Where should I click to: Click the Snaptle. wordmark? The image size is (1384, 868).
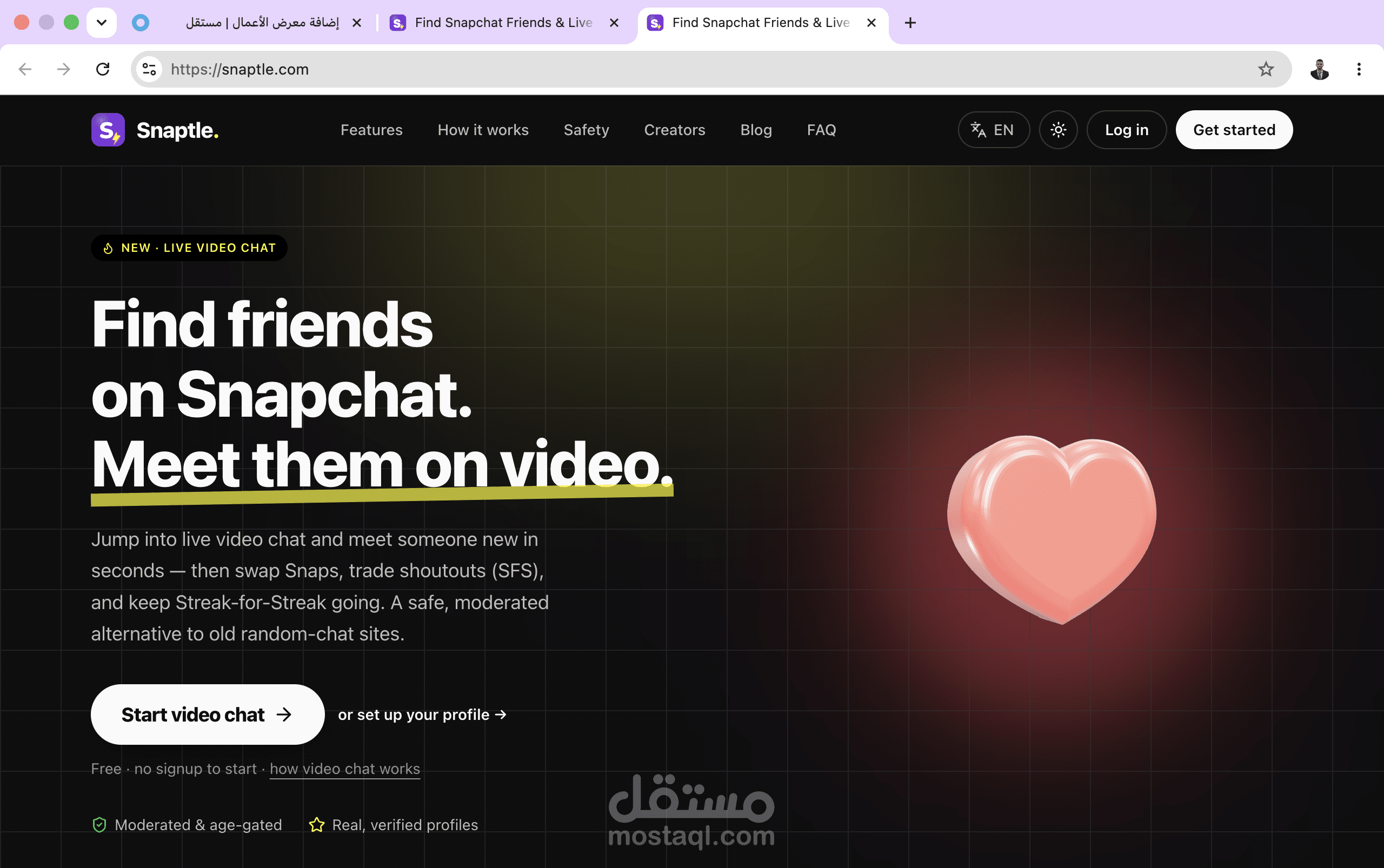177,130
